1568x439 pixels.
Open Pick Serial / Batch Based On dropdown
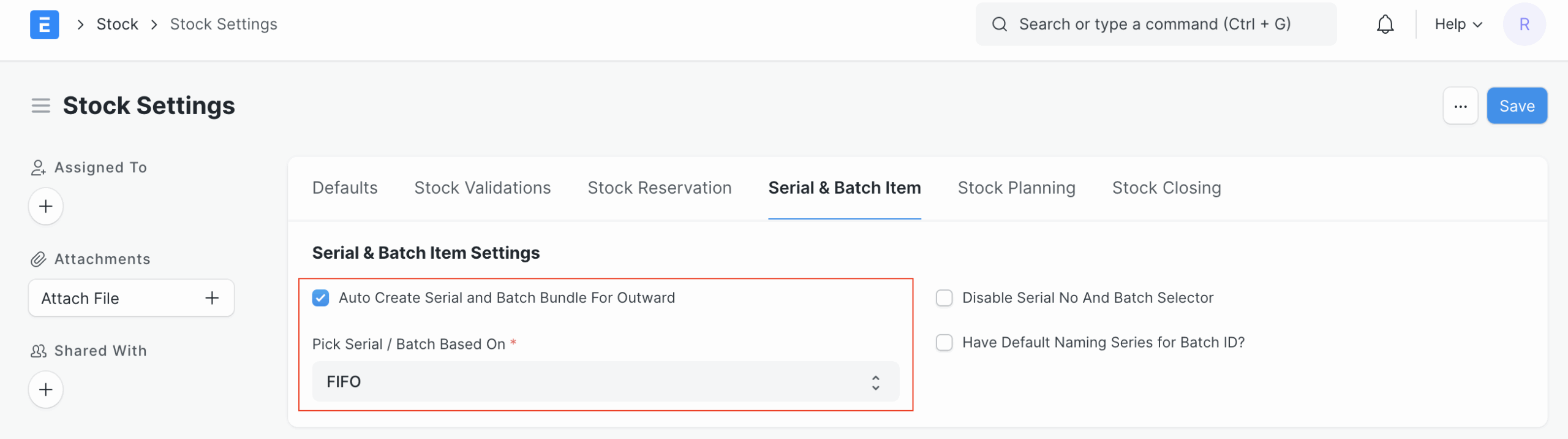click(x=605, y=382)
